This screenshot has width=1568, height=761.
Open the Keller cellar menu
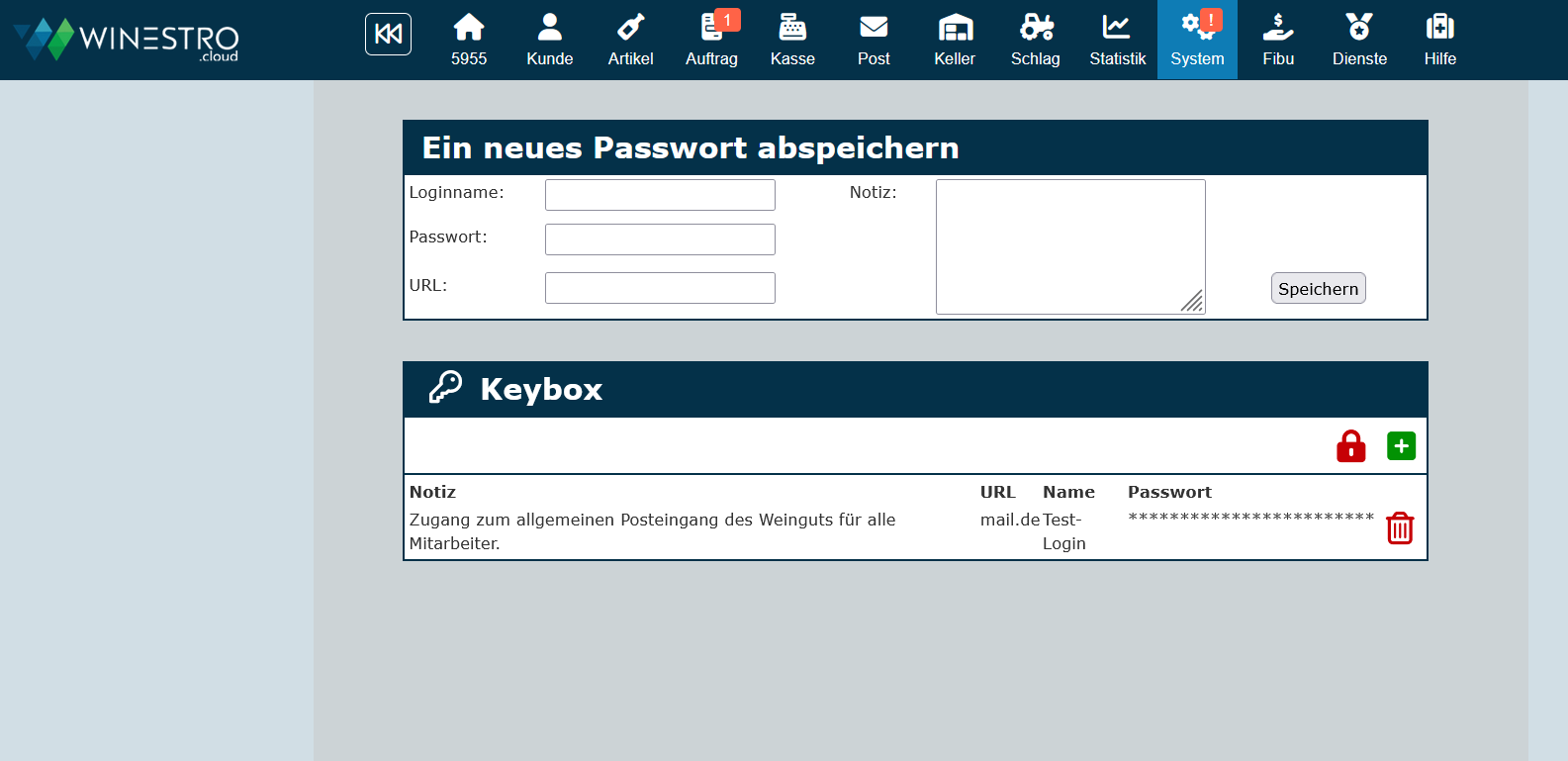tap(955, 40)
